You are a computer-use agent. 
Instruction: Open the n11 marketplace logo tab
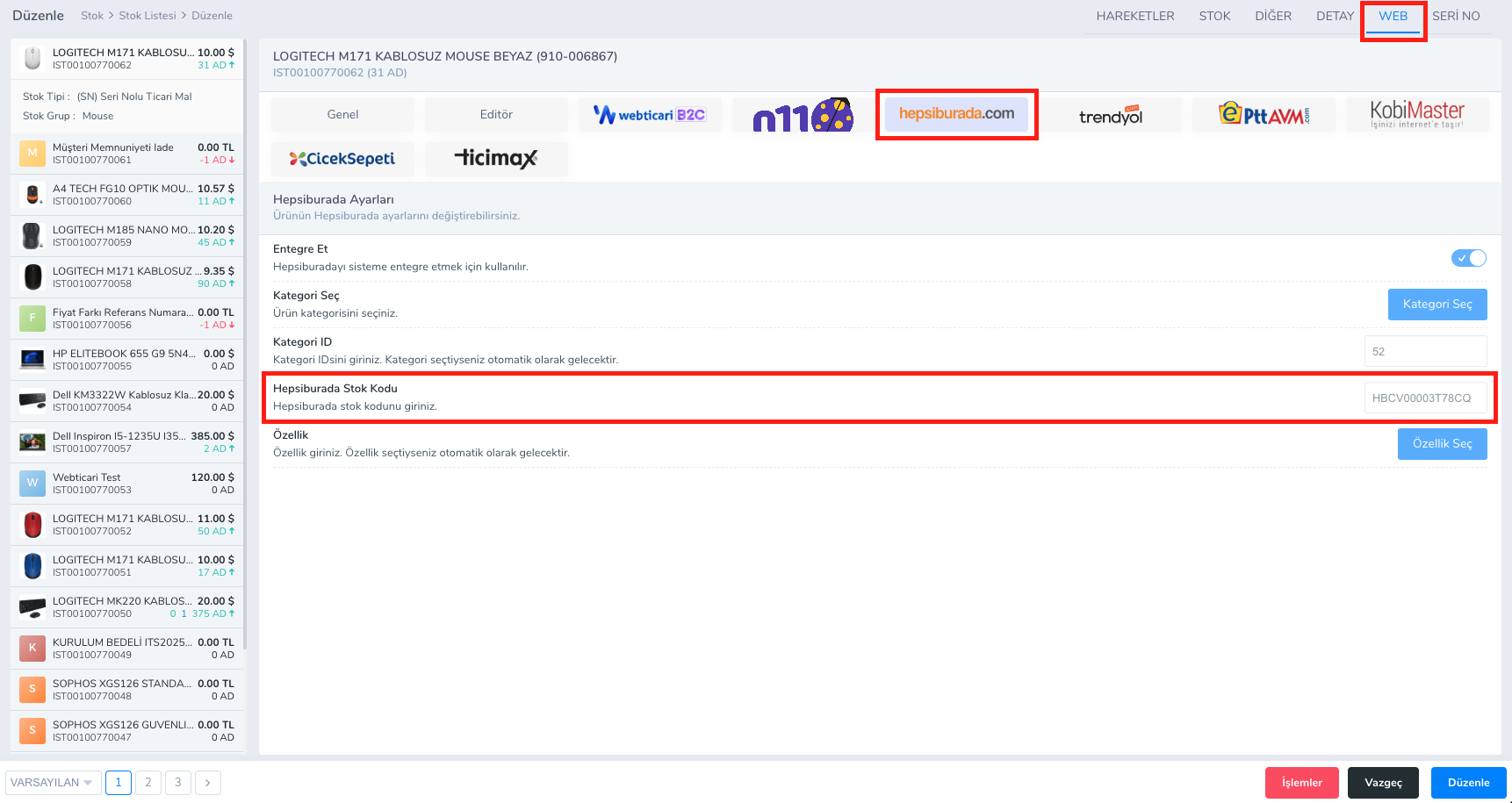[x=803, y=115]
